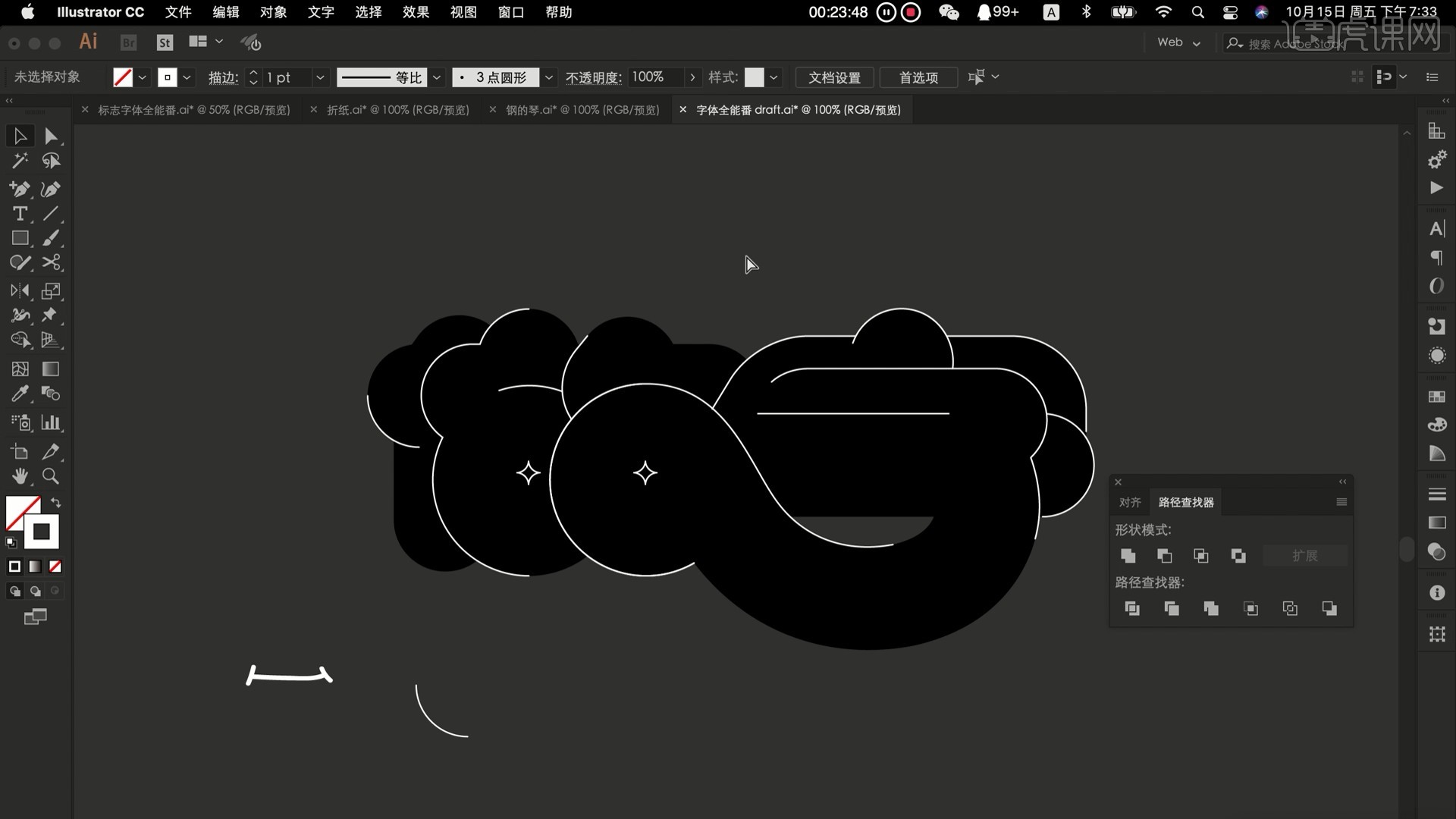Click Minus Front shape mode
1456x819 pixels.
[x=1164, y=556]
